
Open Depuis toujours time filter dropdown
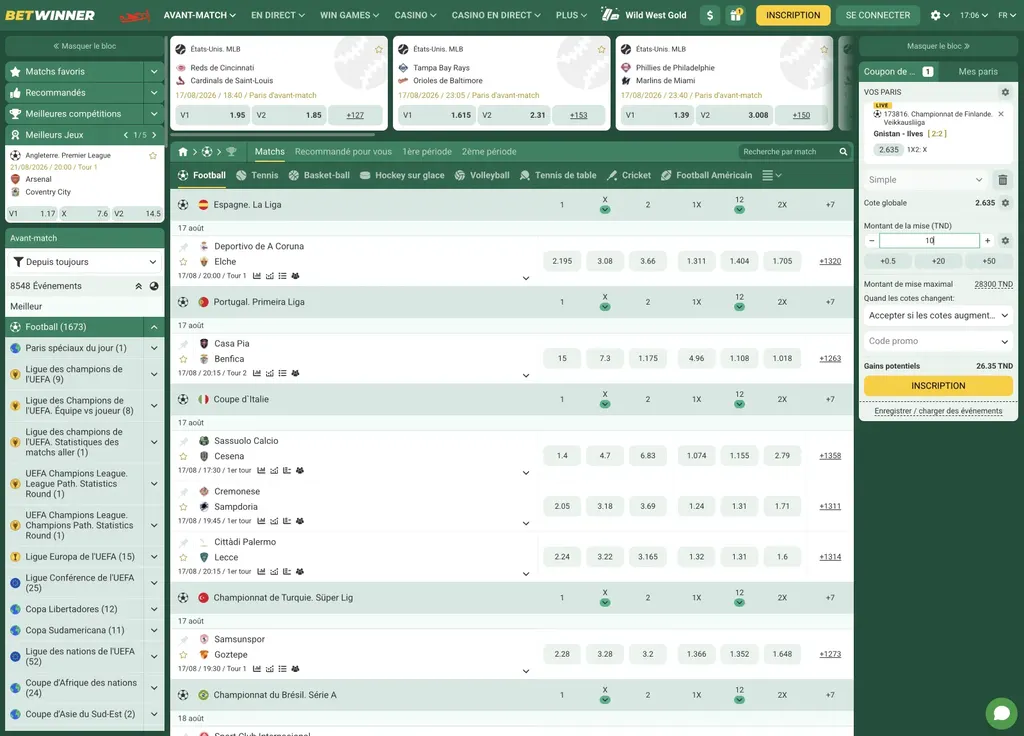pos(85,262)
